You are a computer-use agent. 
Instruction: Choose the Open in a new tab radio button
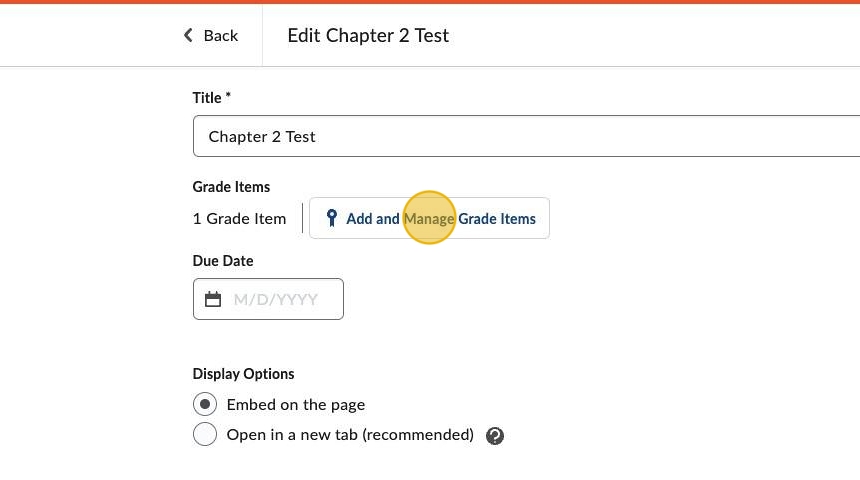point(204,435)
